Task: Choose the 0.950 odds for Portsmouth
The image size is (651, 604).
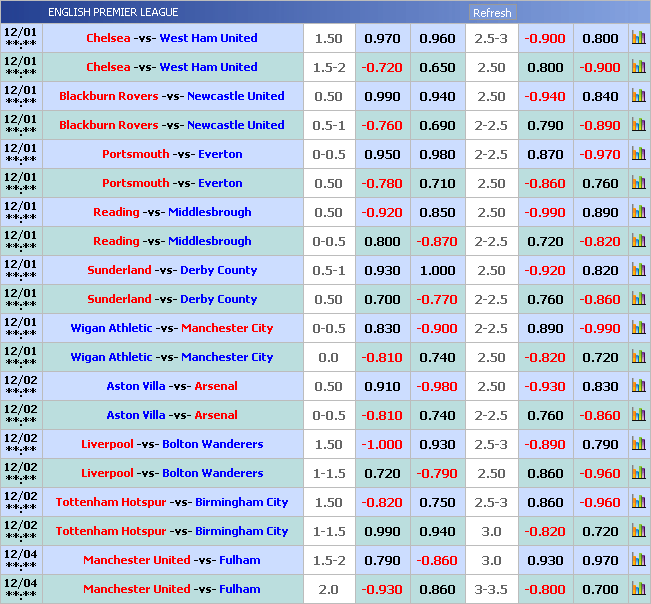Action: (382, 155)
